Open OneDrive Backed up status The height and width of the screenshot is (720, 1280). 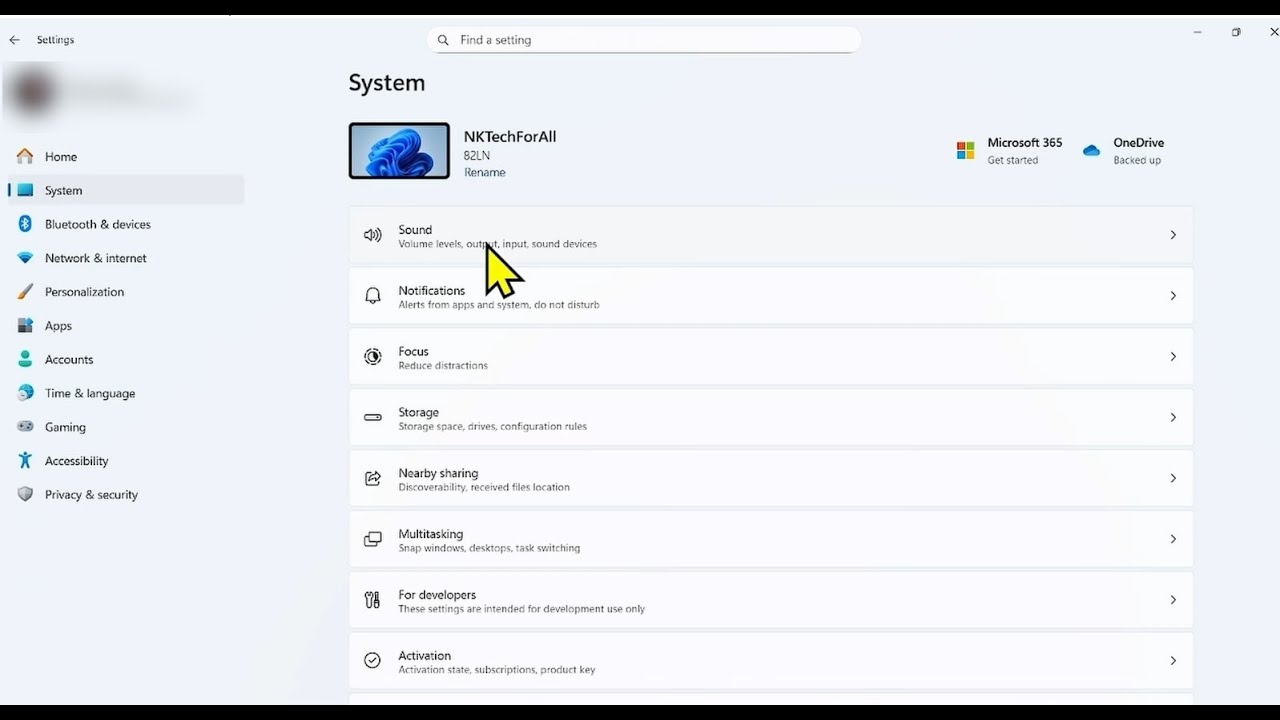coord(1137,160)
